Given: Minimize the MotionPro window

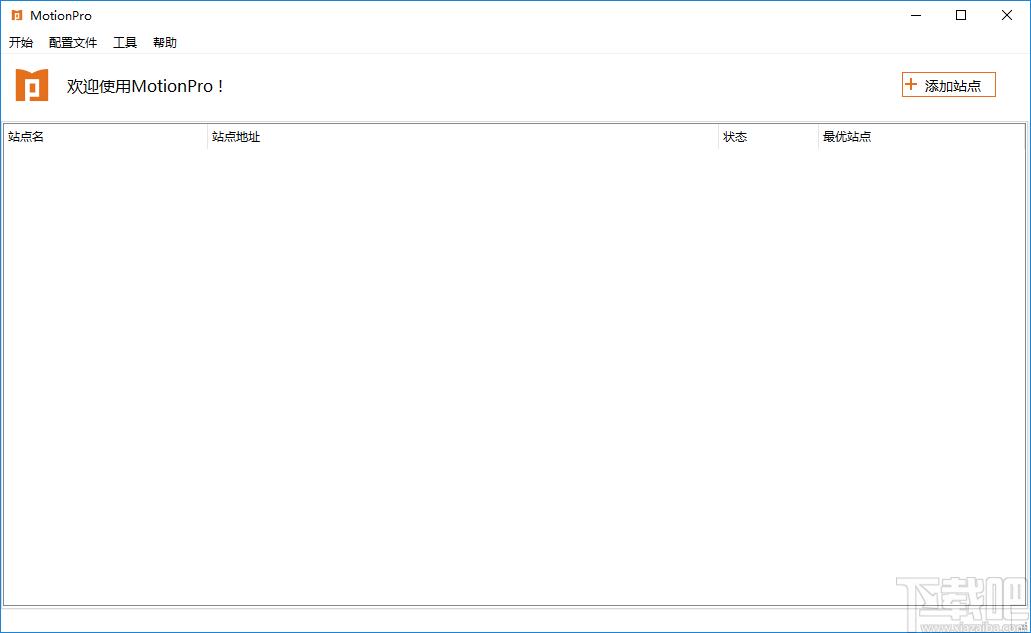Looking at the screenshot, I should [916, 15].
